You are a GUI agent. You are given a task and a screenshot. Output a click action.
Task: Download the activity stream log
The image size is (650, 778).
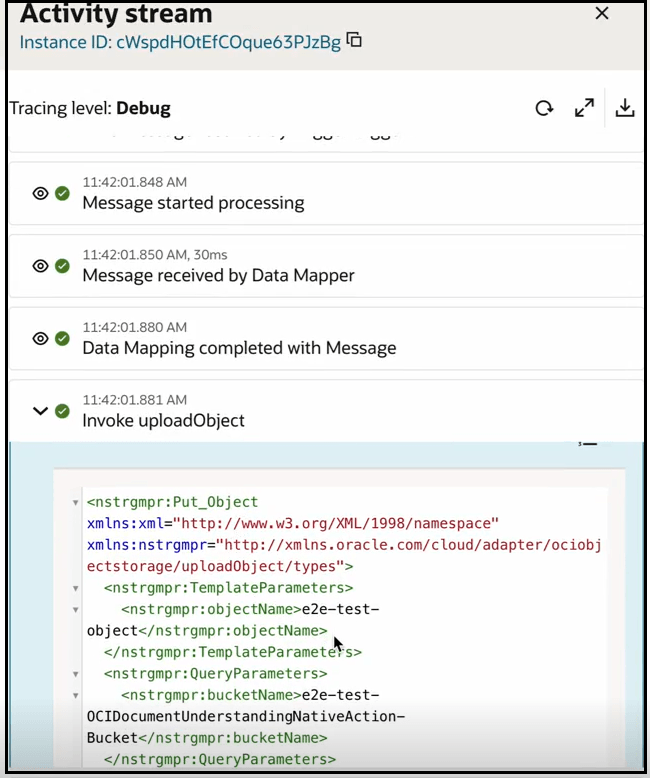point(625,108)
